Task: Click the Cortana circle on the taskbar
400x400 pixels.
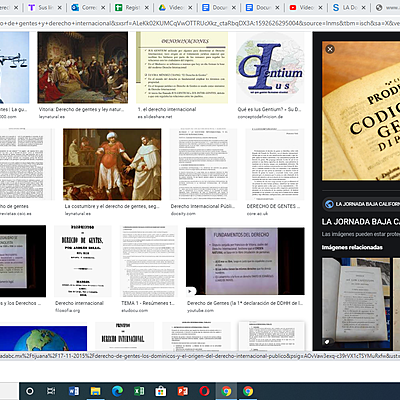Action: (30, 391)
